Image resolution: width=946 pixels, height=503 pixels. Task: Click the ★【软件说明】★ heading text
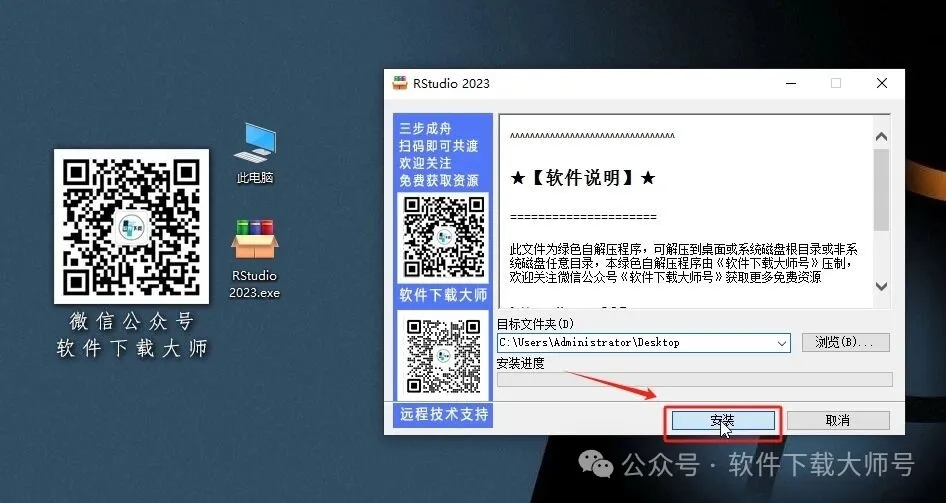pyautogui.click(x=583, y=178)
